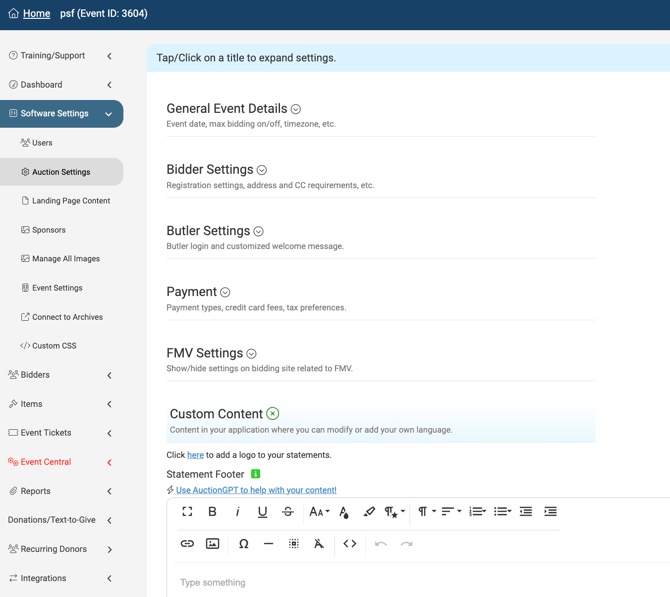The width and height of the screenshot is (670, 597).
Task: Toggle bold formatting in the editor
Action: 212,512
